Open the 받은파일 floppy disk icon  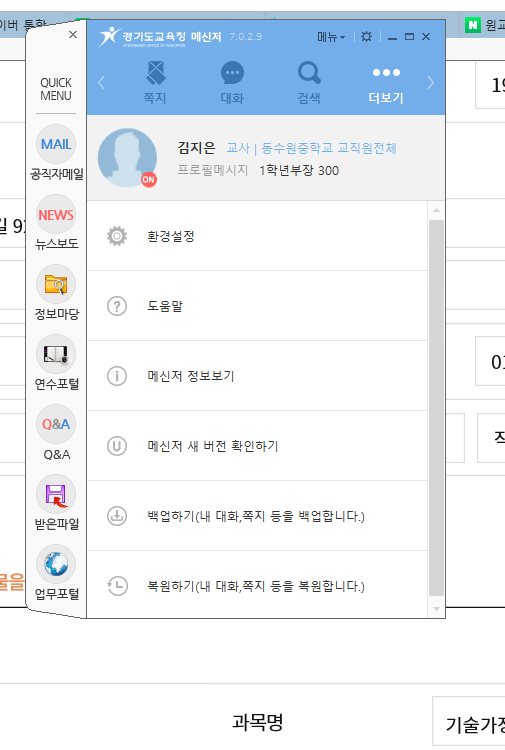point(56,494)
